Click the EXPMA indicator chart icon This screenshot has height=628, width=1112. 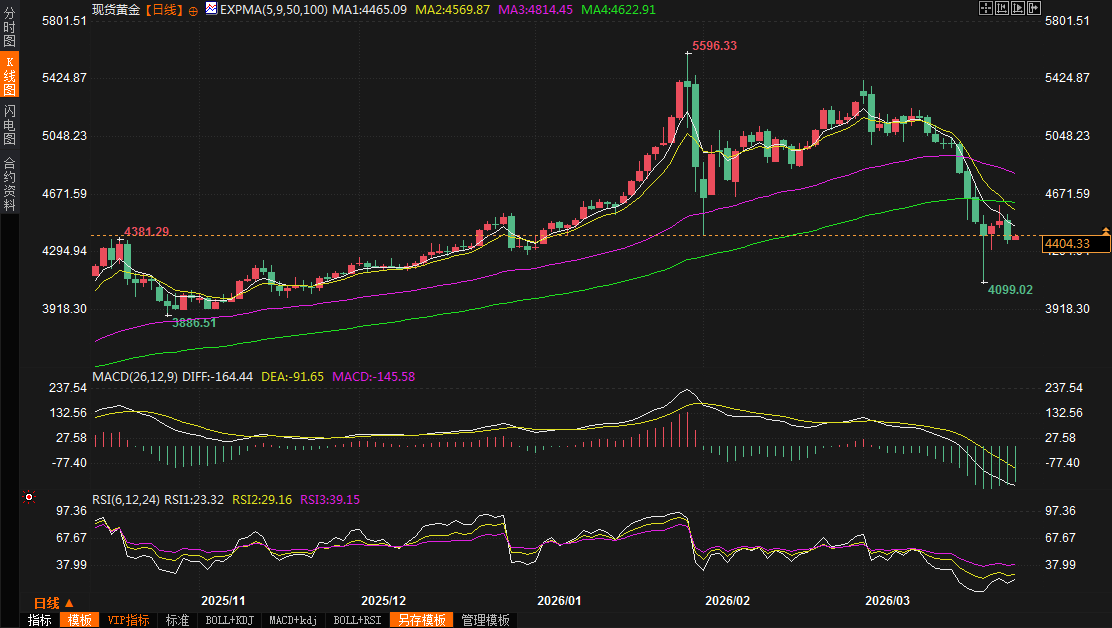pyautogui.click(x=210, y=9)
